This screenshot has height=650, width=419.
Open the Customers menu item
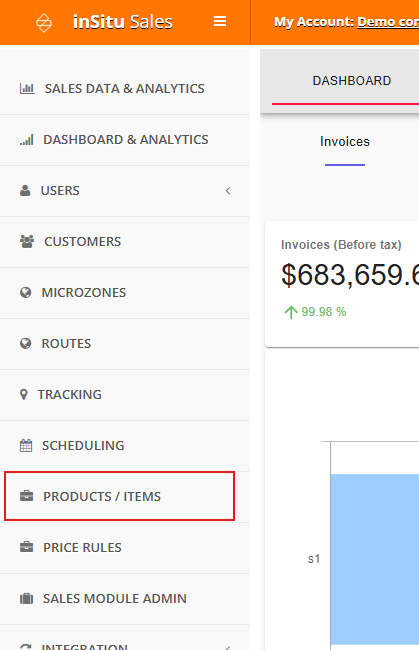click(x=125, y=242)
